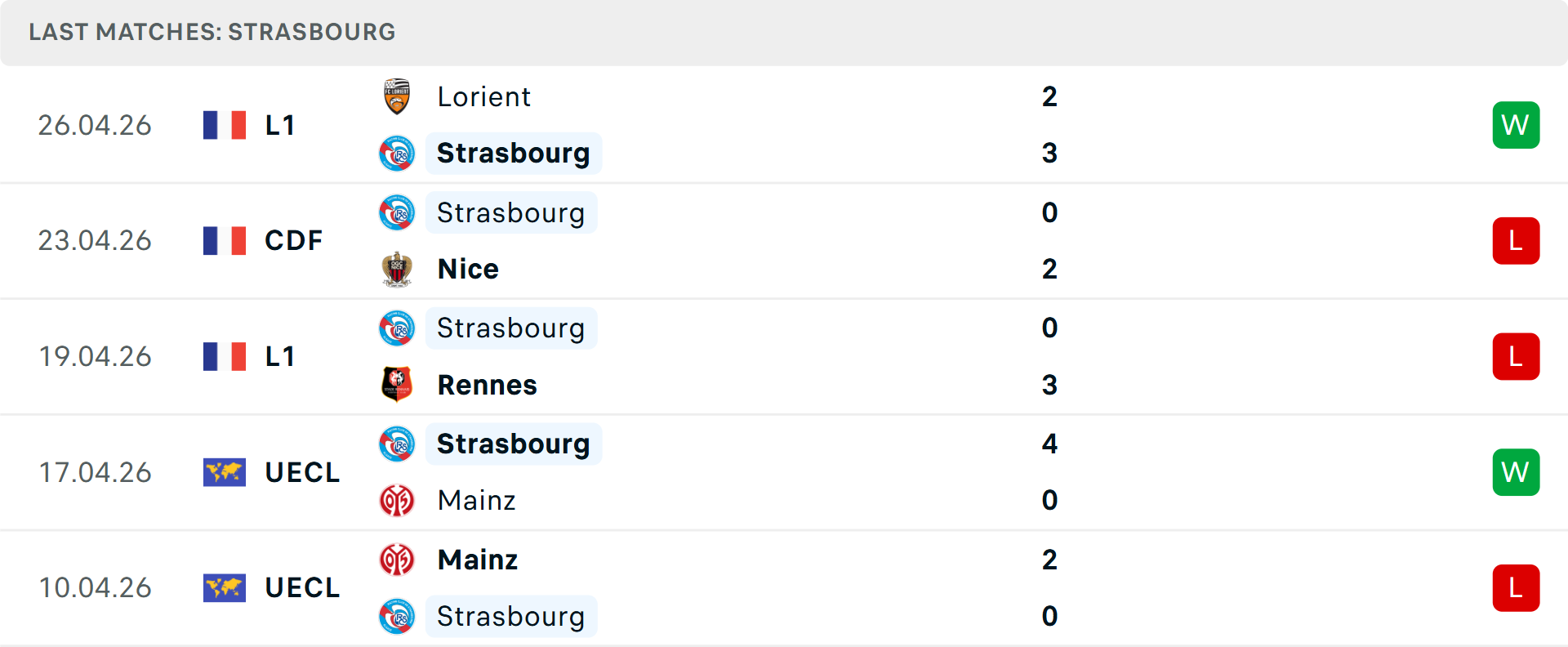The image size is (1568, 647).
Task: Select the Strasbourg logo in the Lorient match
Action: click(397, 153)
